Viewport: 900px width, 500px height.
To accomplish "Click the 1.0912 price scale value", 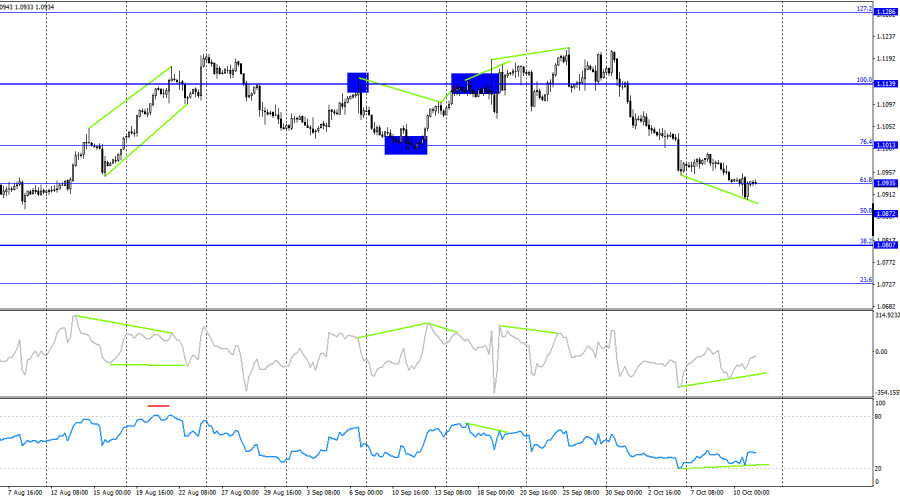I will [886, 195].
